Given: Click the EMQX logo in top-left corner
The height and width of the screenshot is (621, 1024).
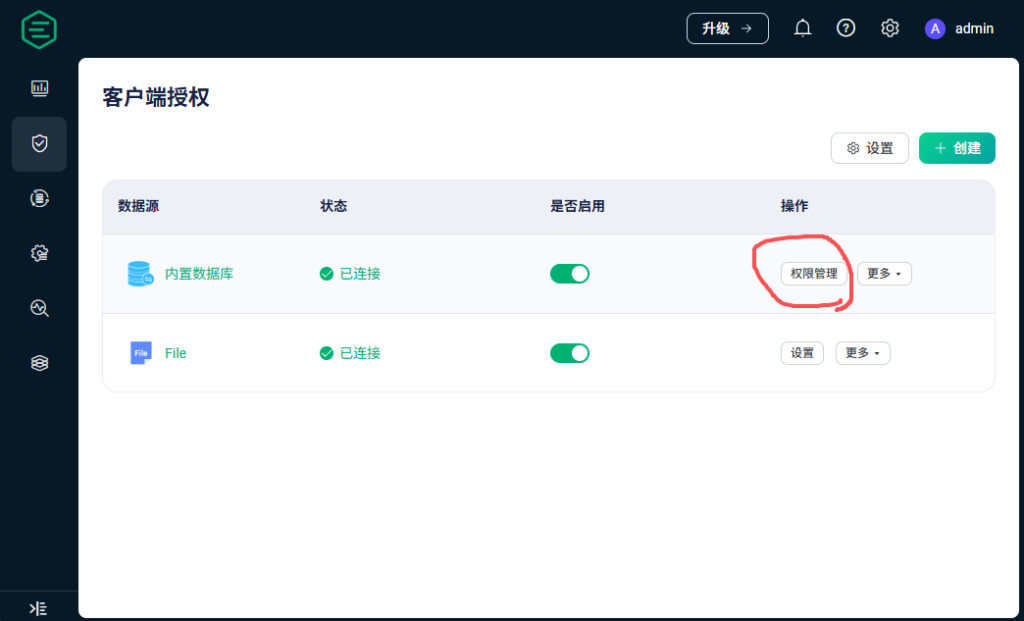Looking at the screenshot, I should tap(39, 29).
